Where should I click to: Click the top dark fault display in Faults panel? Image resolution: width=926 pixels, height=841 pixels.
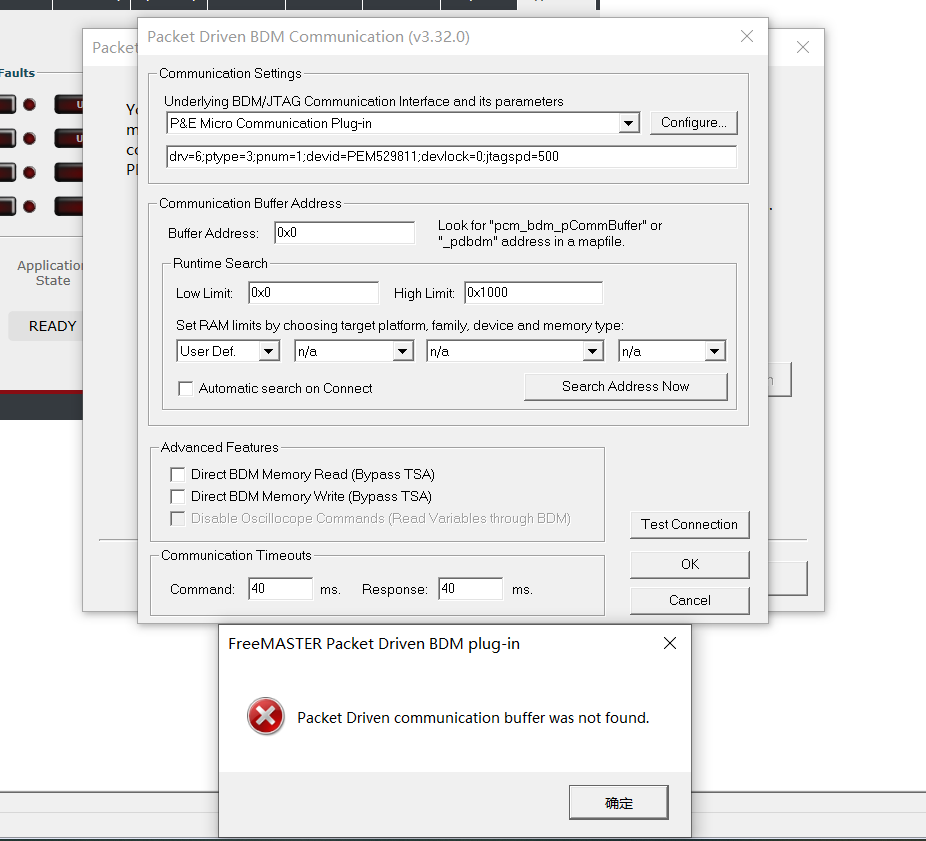point(71,104)
